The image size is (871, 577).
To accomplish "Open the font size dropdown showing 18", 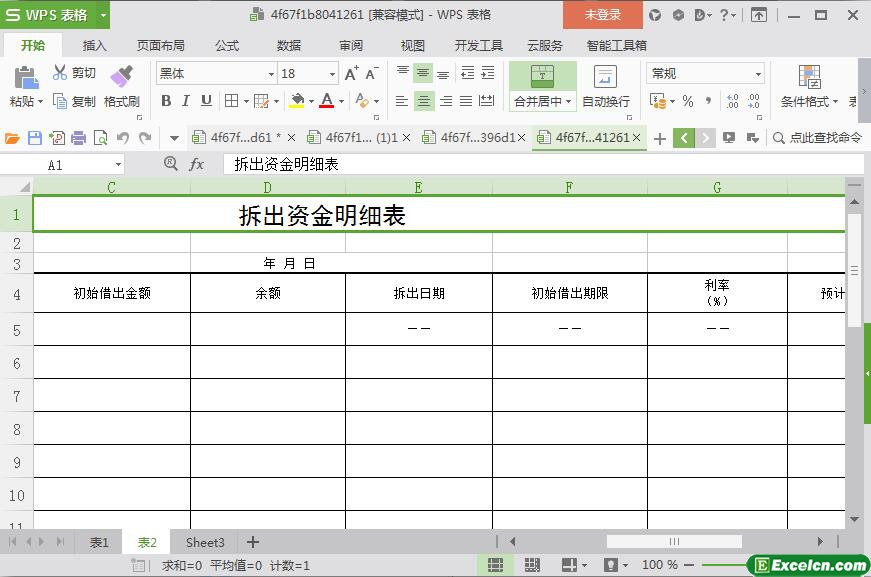I will pyautogui.click(x=333, y=74).
